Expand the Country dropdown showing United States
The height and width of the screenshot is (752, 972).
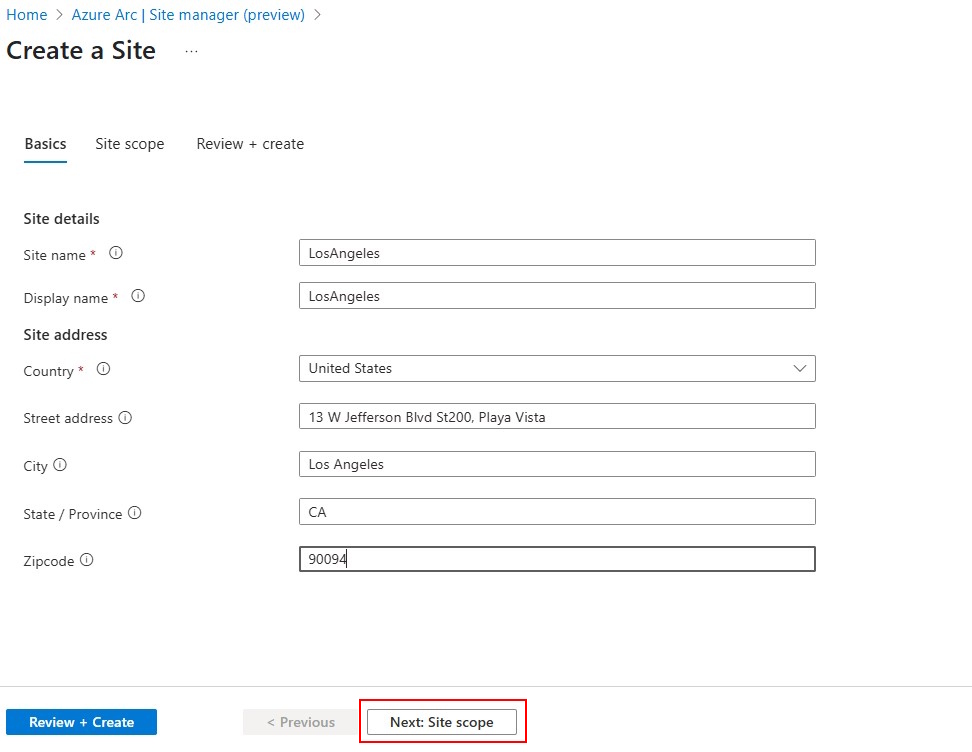[557, 368]
